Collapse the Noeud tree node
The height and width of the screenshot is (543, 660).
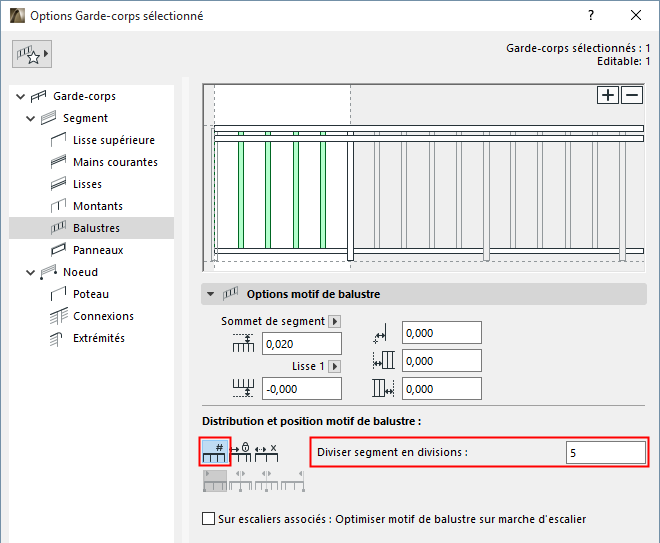30,272
